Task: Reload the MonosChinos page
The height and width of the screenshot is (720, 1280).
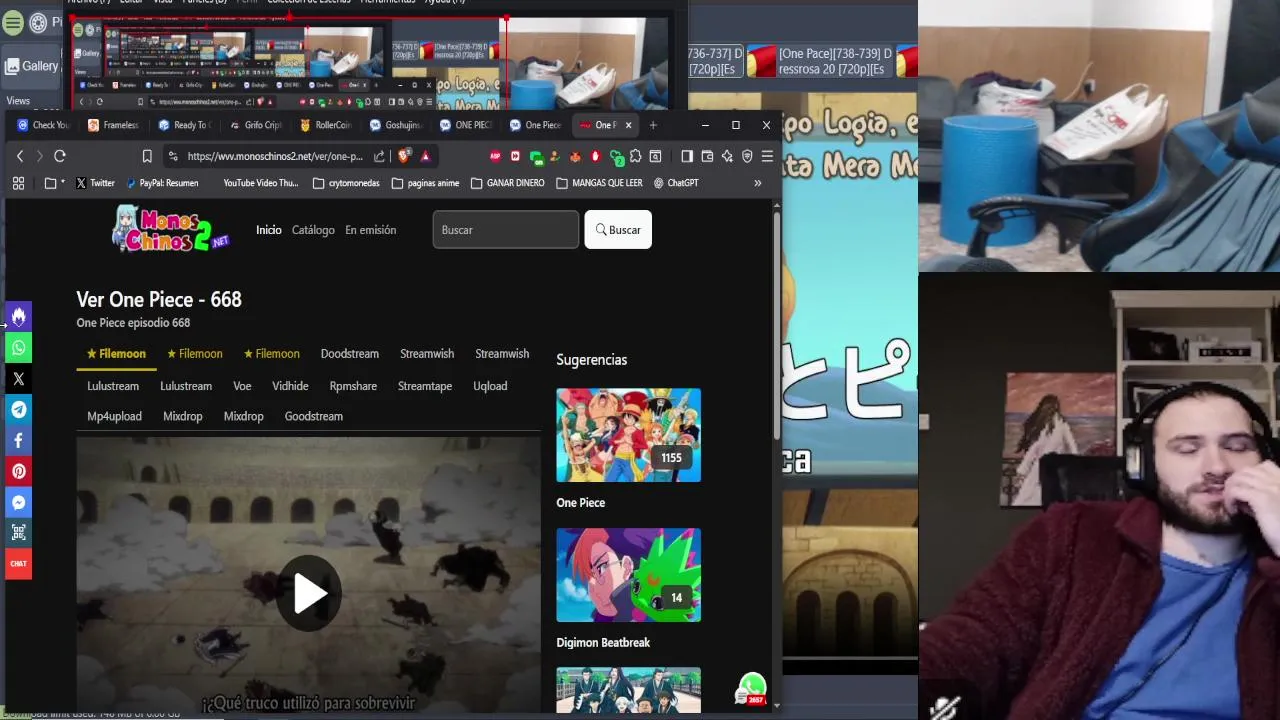Action: click(x=60, y=156)
